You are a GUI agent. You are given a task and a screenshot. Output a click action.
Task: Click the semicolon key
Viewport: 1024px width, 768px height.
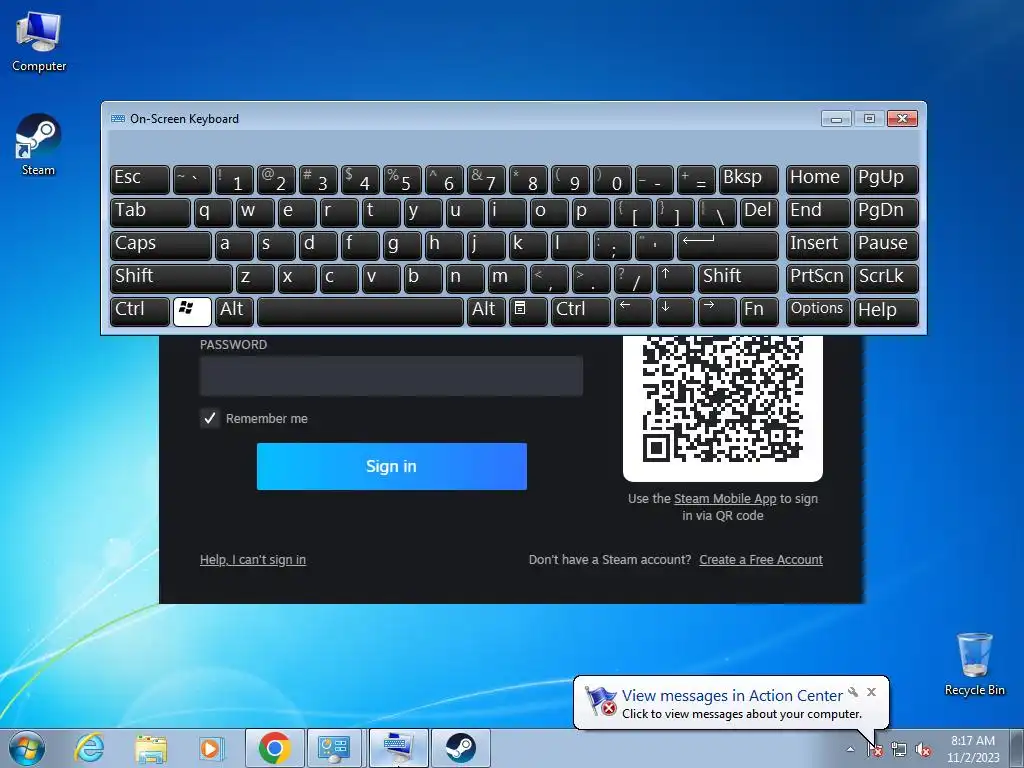pyautogui.click(x=612, y=246)
